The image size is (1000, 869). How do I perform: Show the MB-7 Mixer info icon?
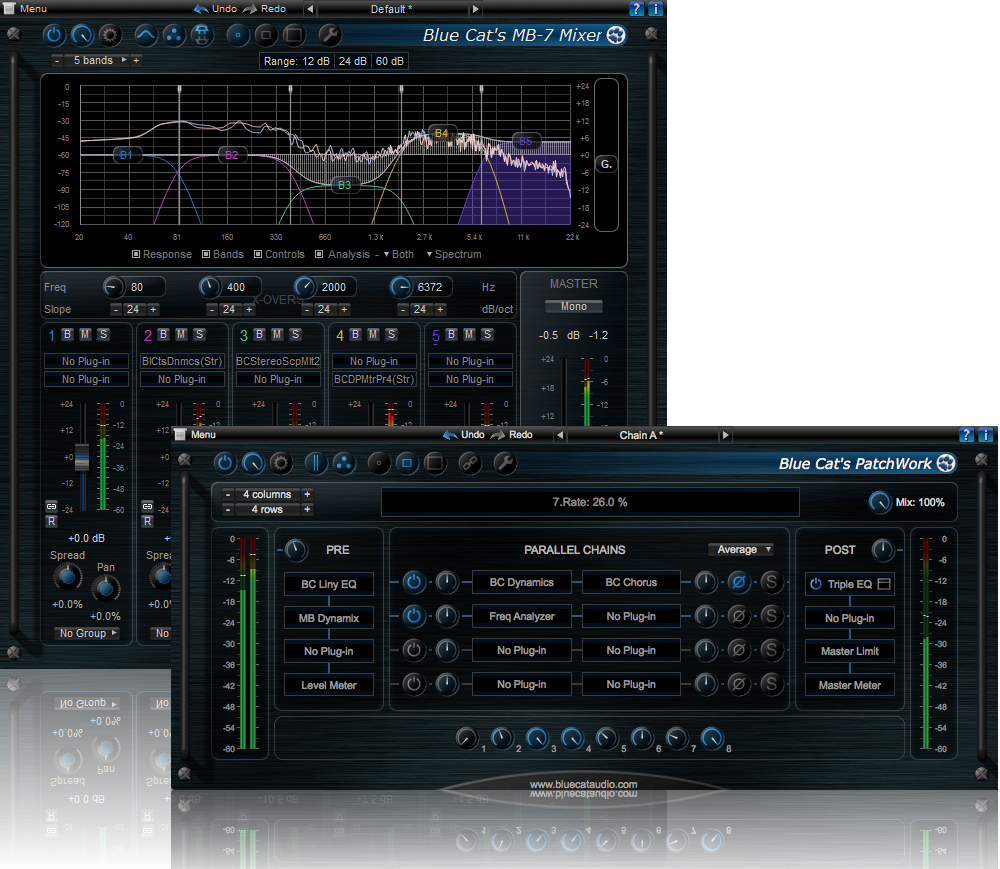tap(655, 9)
